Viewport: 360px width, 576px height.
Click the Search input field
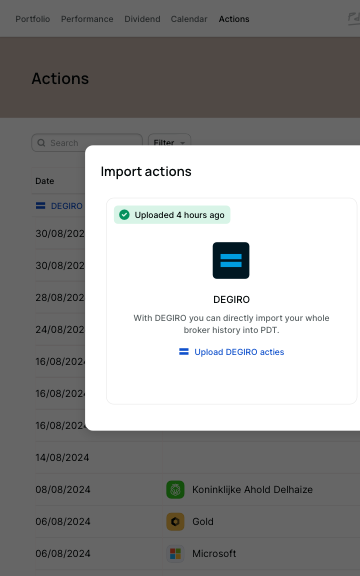click(x=87, y=143)
